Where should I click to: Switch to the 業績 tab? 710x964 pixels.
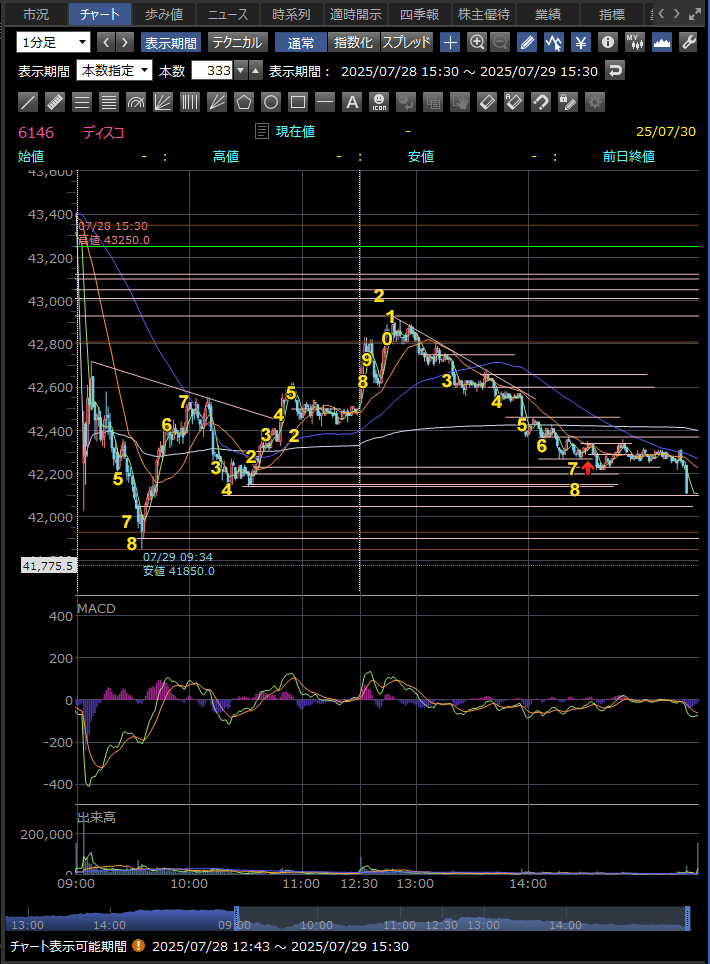(x=548, y=14)
